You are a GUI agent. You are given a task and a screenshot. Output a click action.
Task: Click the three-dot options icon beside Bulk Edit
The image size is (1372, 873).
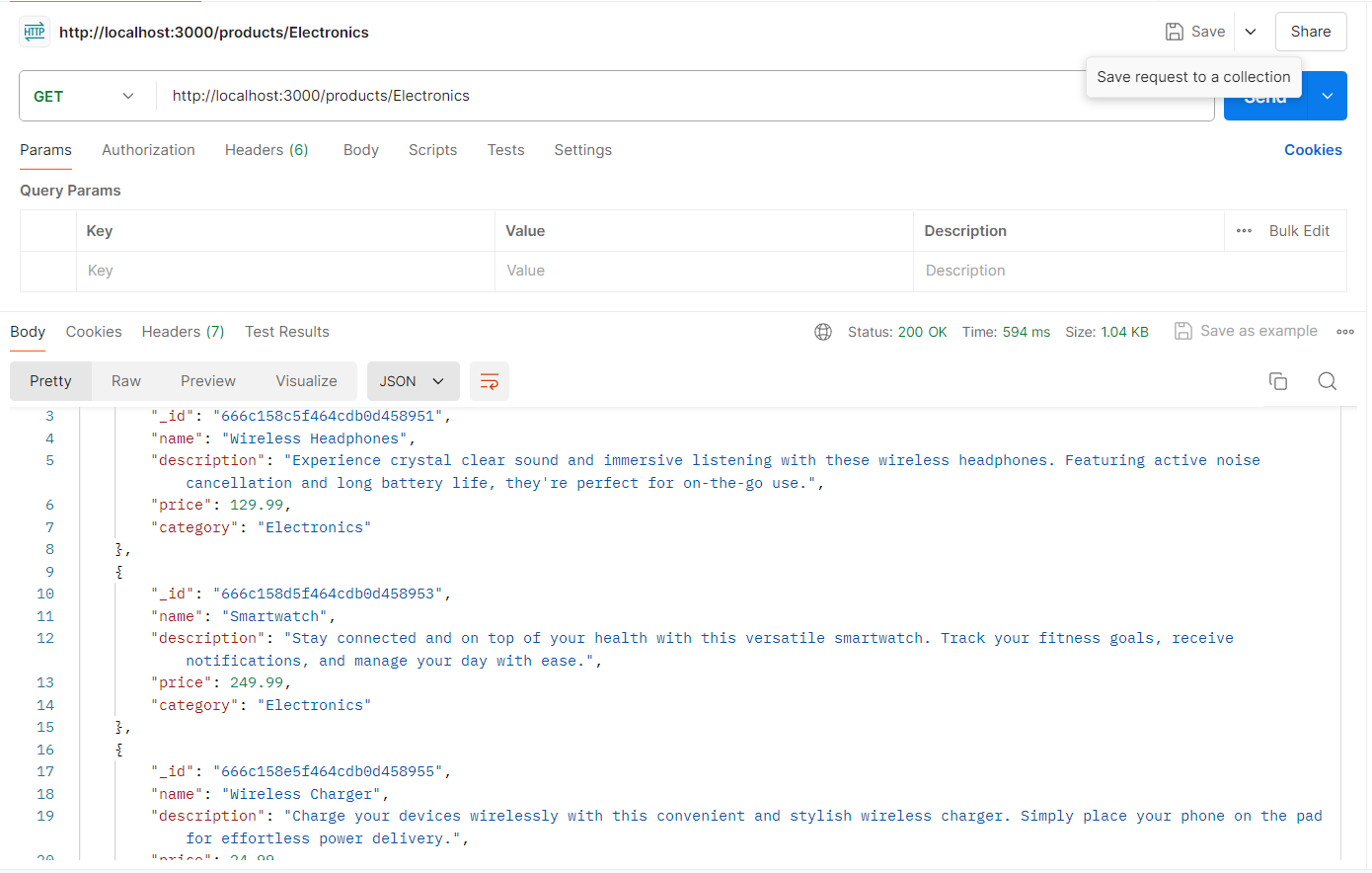coord(1244,231)
